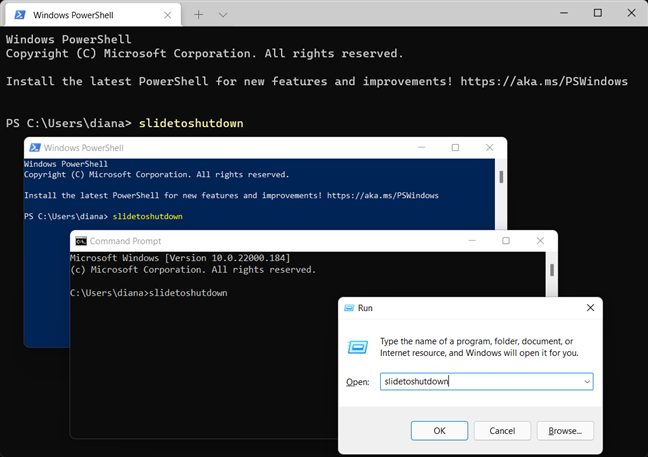This screenshot has width=648, height=457.
Task: Click the C:\Users\diana>slidetoshutdown line in Command Prompt
Action: tap(149, 293)
